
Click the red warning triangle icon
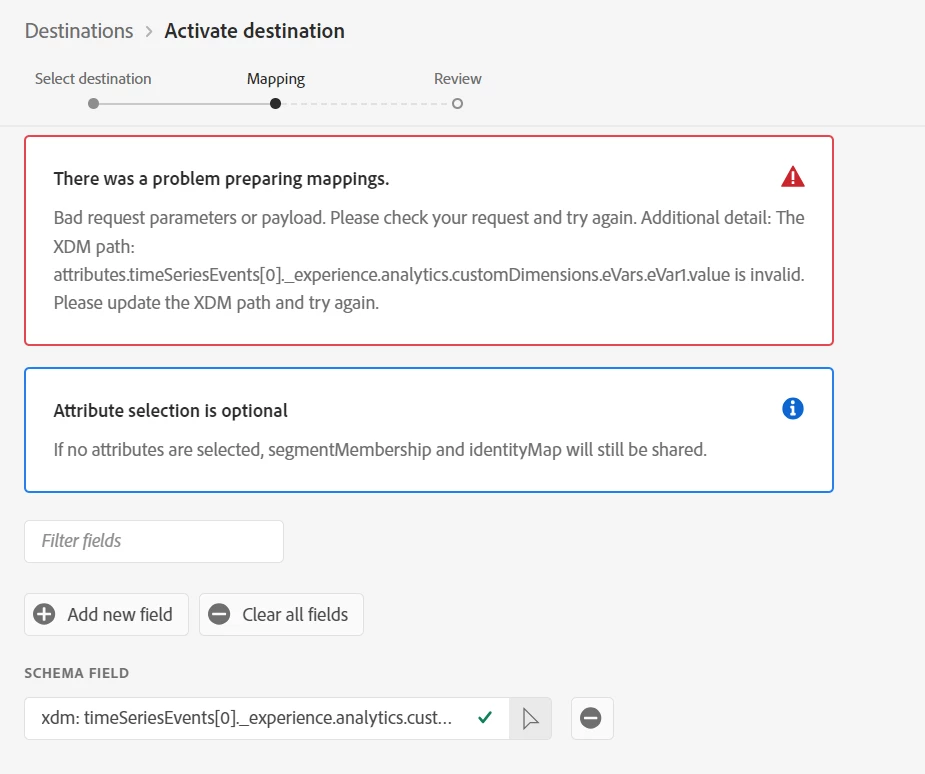pyautogui.click(x=792, y=177)
